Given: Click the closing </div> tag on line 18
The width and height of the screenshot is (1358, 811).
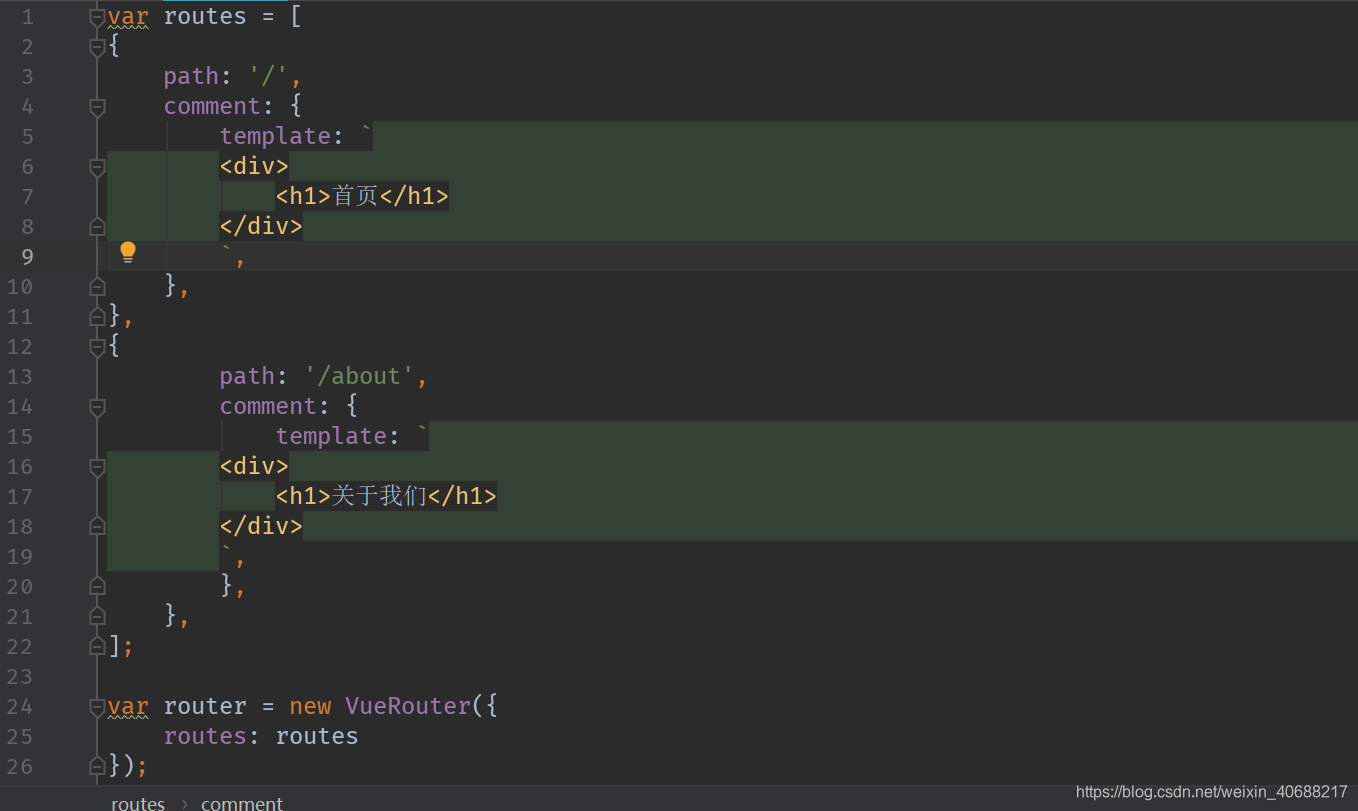Looking at the screenshot, I should [261, 527].
